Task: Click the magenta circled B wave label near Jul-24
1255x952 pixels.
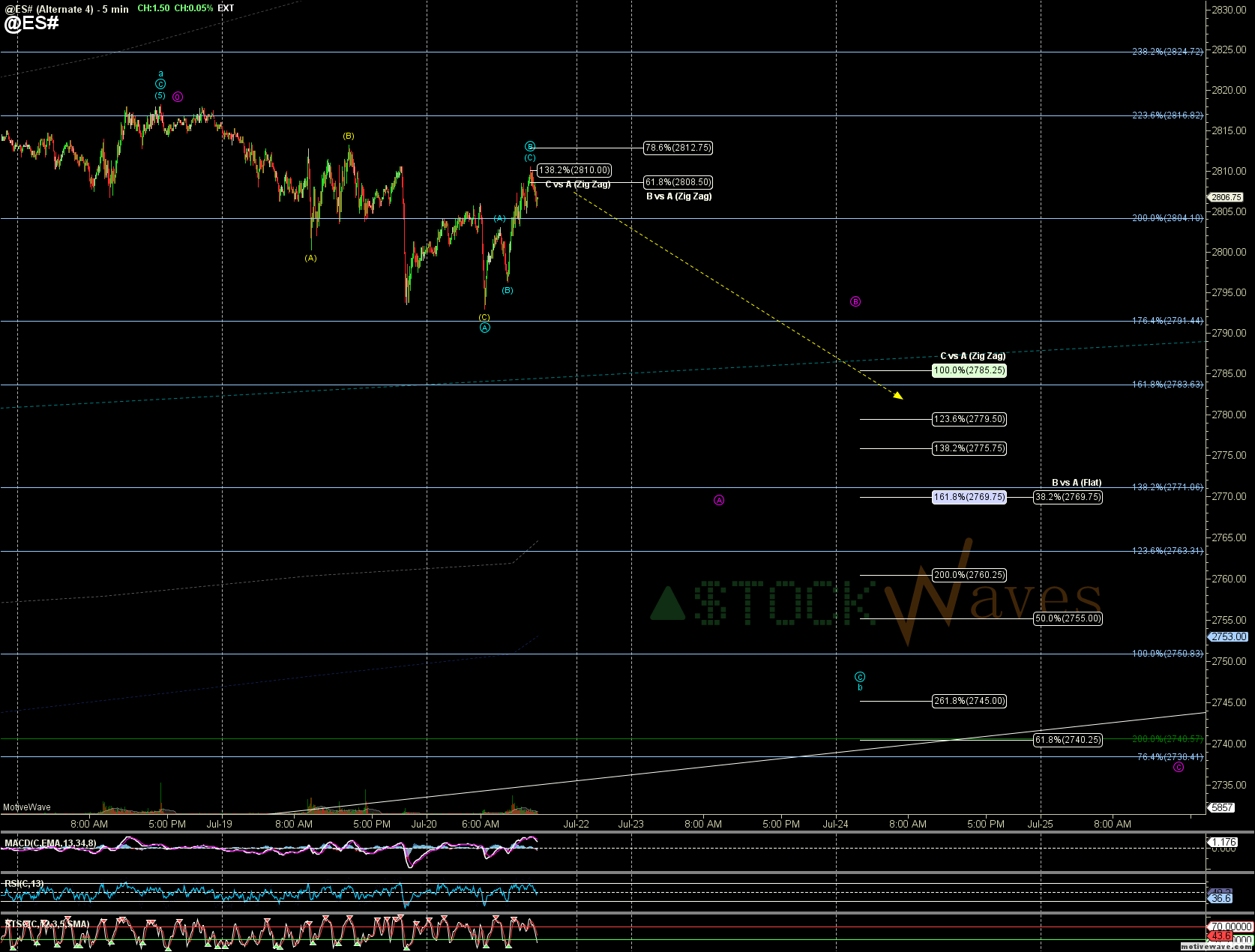Action: (855, 301)
